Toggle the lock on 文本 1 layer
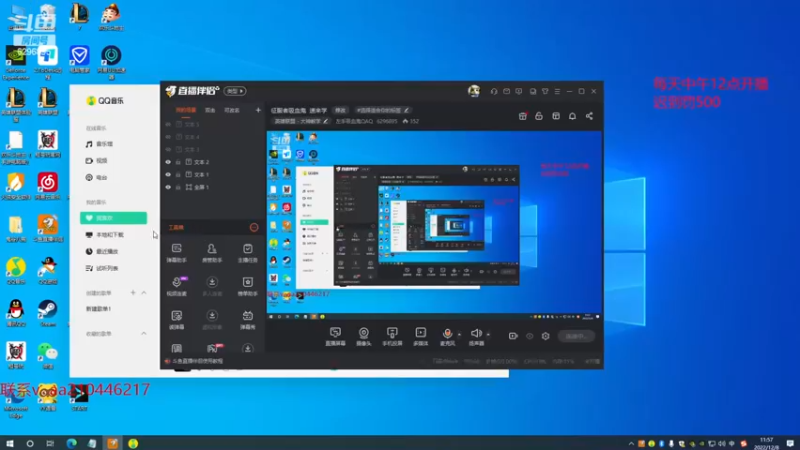This screenshot has width=800, height=450. tap(178, 174)
